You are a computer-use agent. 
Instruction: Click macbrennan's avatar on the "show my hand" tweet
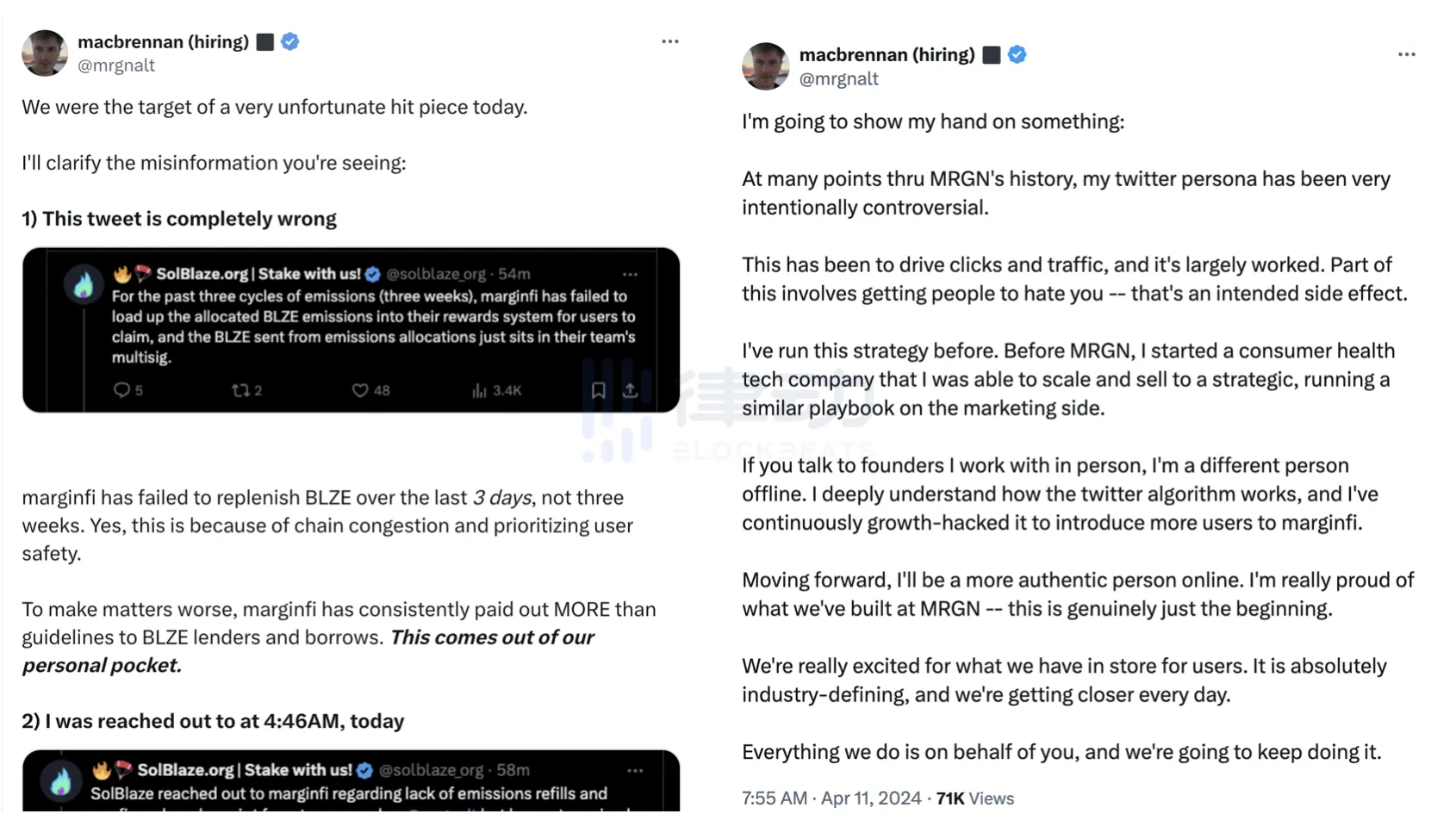(765, 66)
